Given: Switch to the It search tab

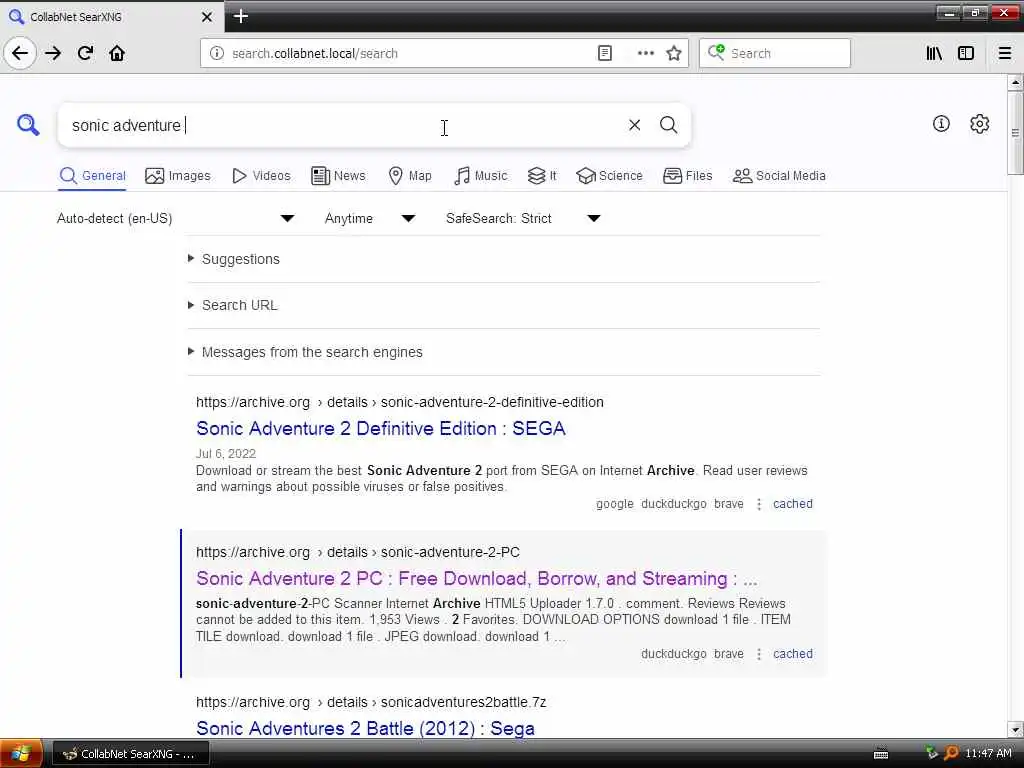Looking at the screenshot, I should 542,176.
